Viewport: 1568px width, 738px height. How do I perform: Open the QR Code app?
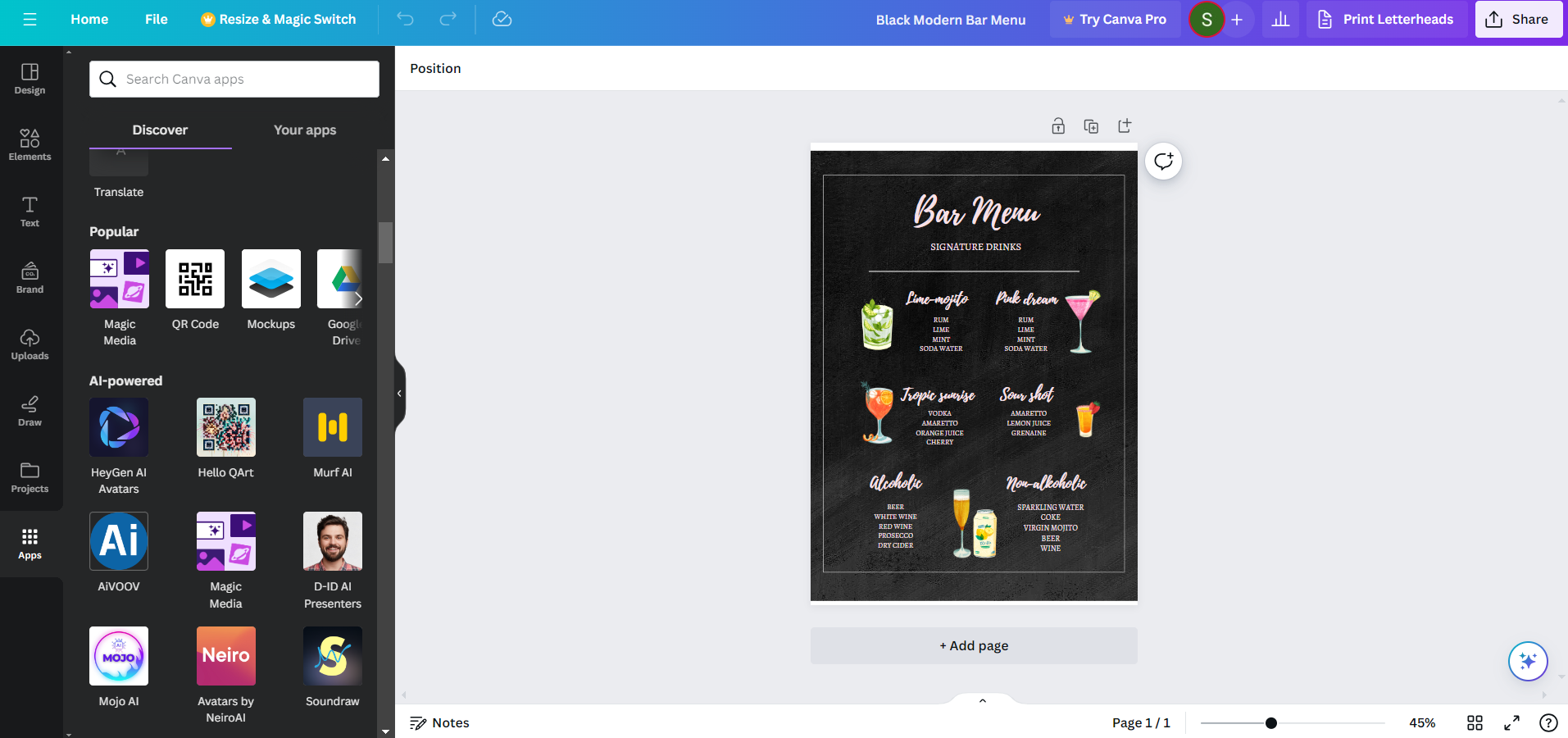pyautogui.click(x=195, y=280)
